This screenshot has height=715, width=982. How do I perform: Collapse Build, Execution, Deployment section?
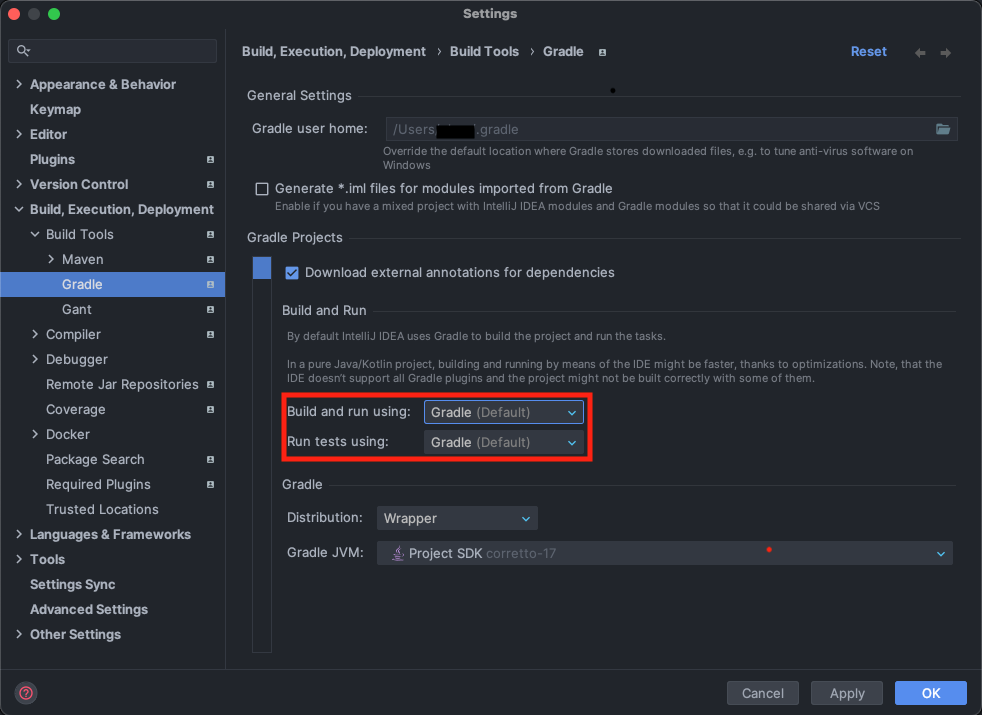click(19, 210)
